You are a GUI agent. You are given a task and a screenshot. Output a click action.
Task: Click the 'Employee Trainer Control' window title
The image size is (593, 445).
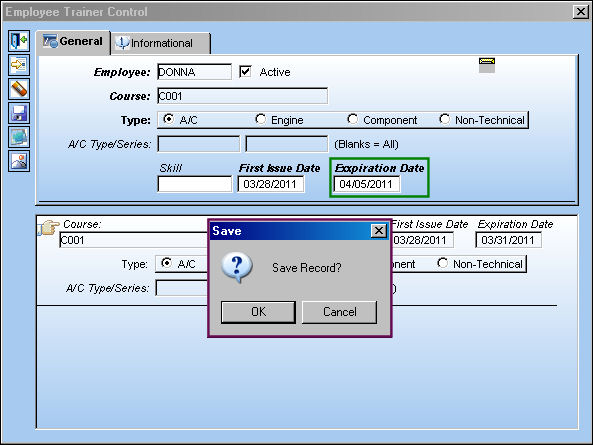pyautogui.click(x=76, y=12)
